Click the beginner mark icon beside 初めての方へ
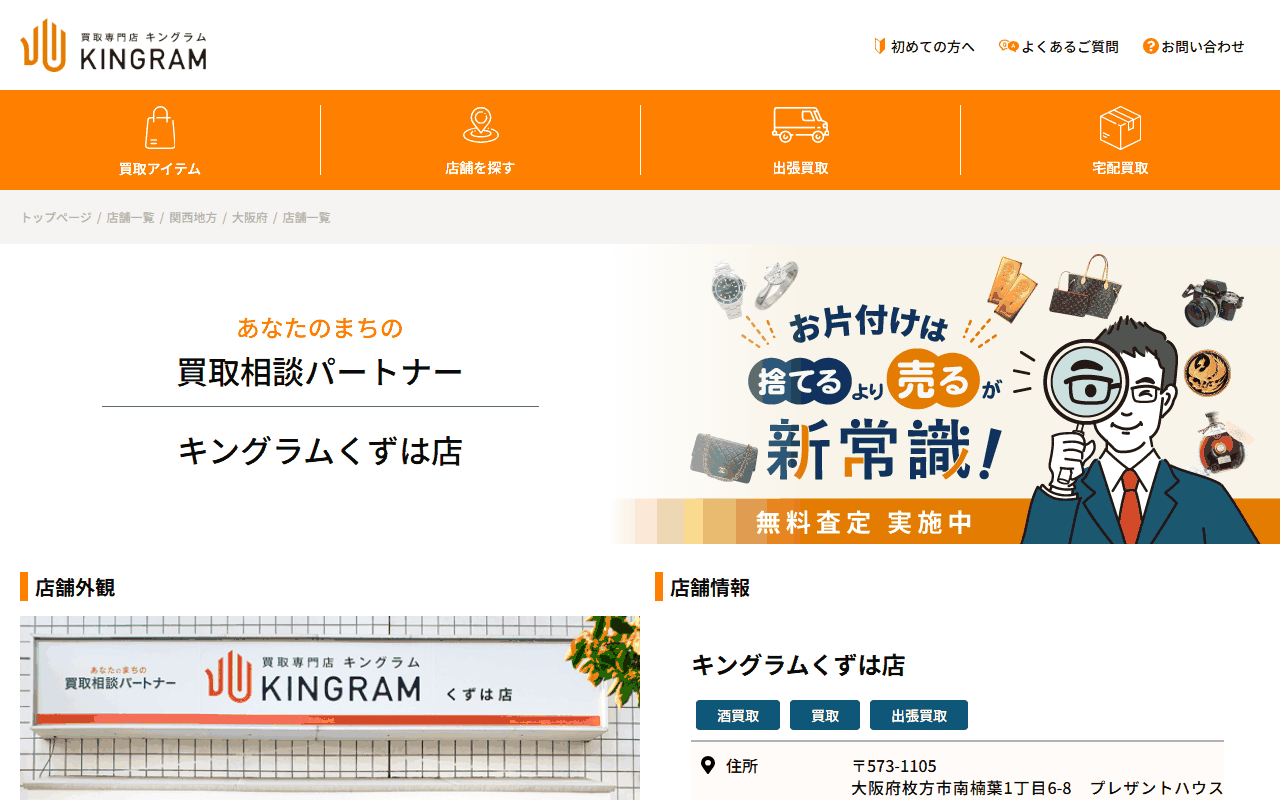Viewport: 1280px width, 800px height. [x=880, y=46]
